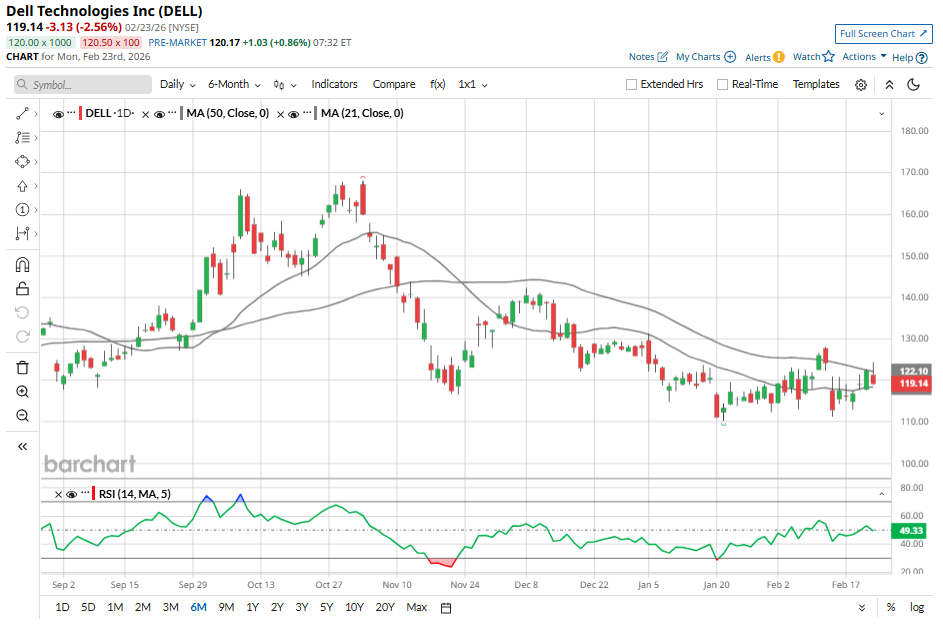Zoom in using the magnifier plus icon
This screenshot has height=635, width=943.
coord(22,392)
